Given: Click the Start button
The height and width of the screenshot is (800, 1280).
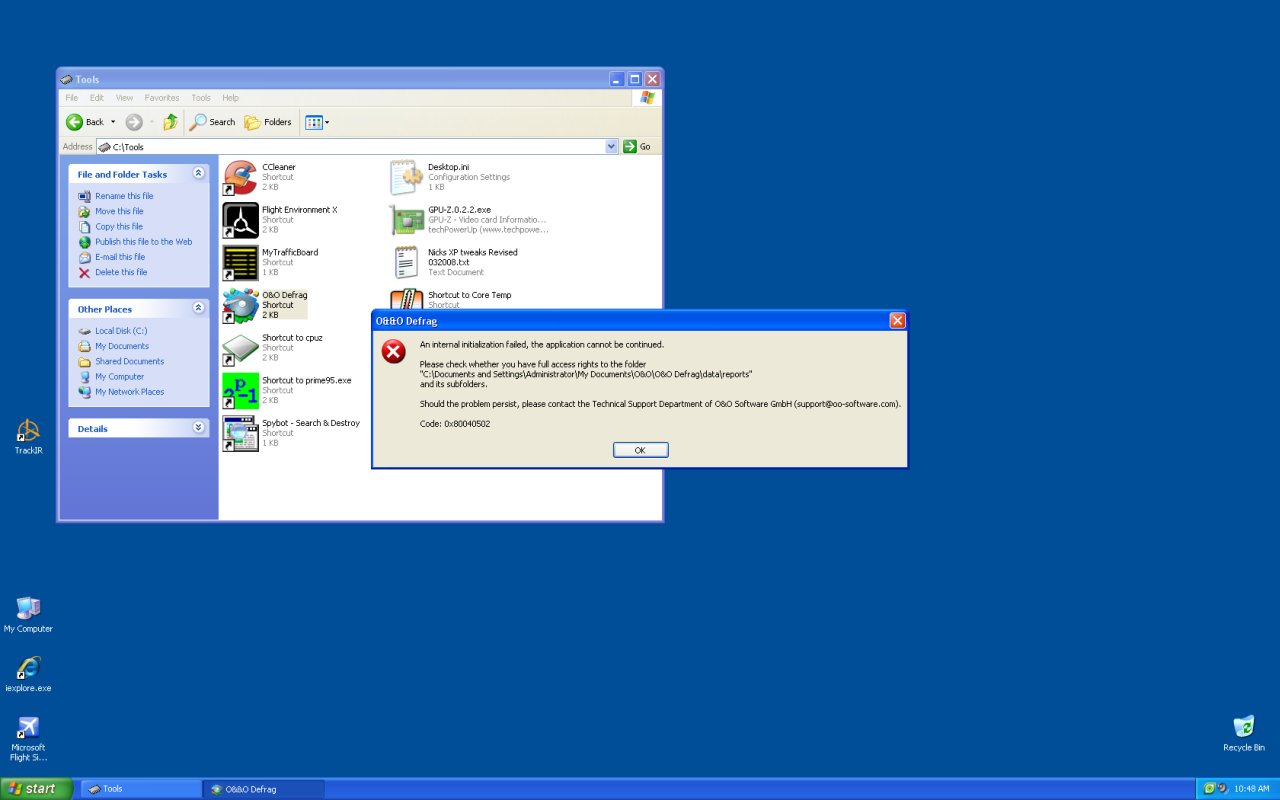Looking at the screenshot, I should [x=37, y=789].
